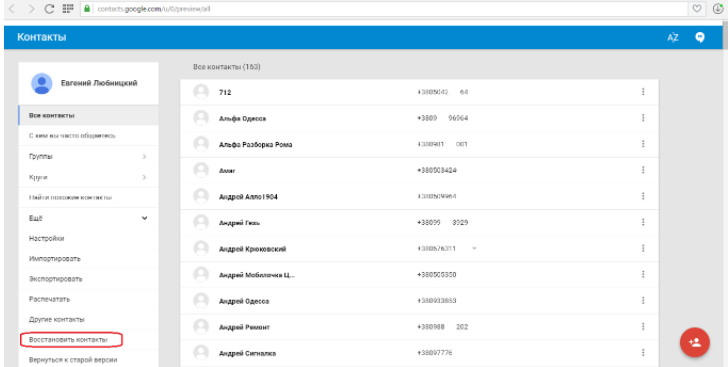Go forward with the browser forward arrow
Viewport: 728px width, 367px height.
coord(31,9)
